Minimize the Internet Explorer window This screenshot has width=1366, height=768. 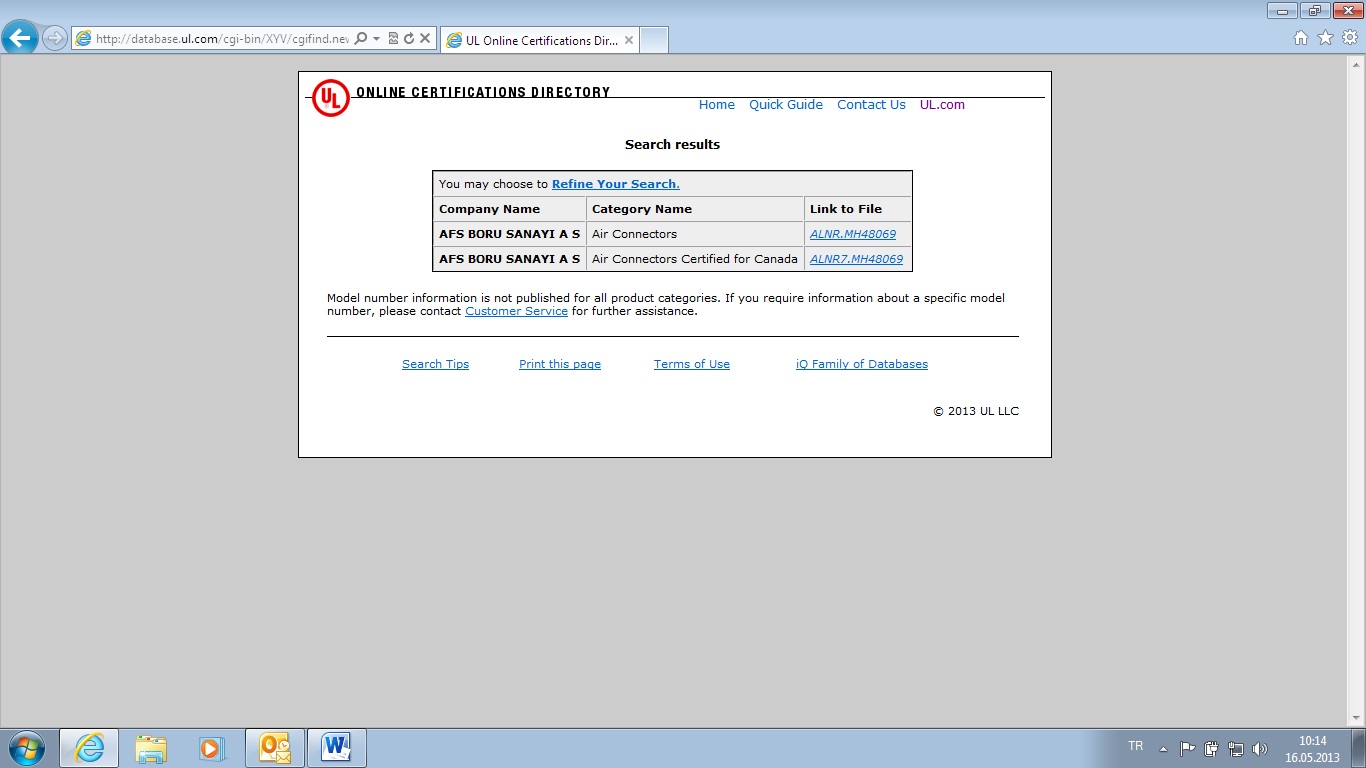click(1282, 10)
